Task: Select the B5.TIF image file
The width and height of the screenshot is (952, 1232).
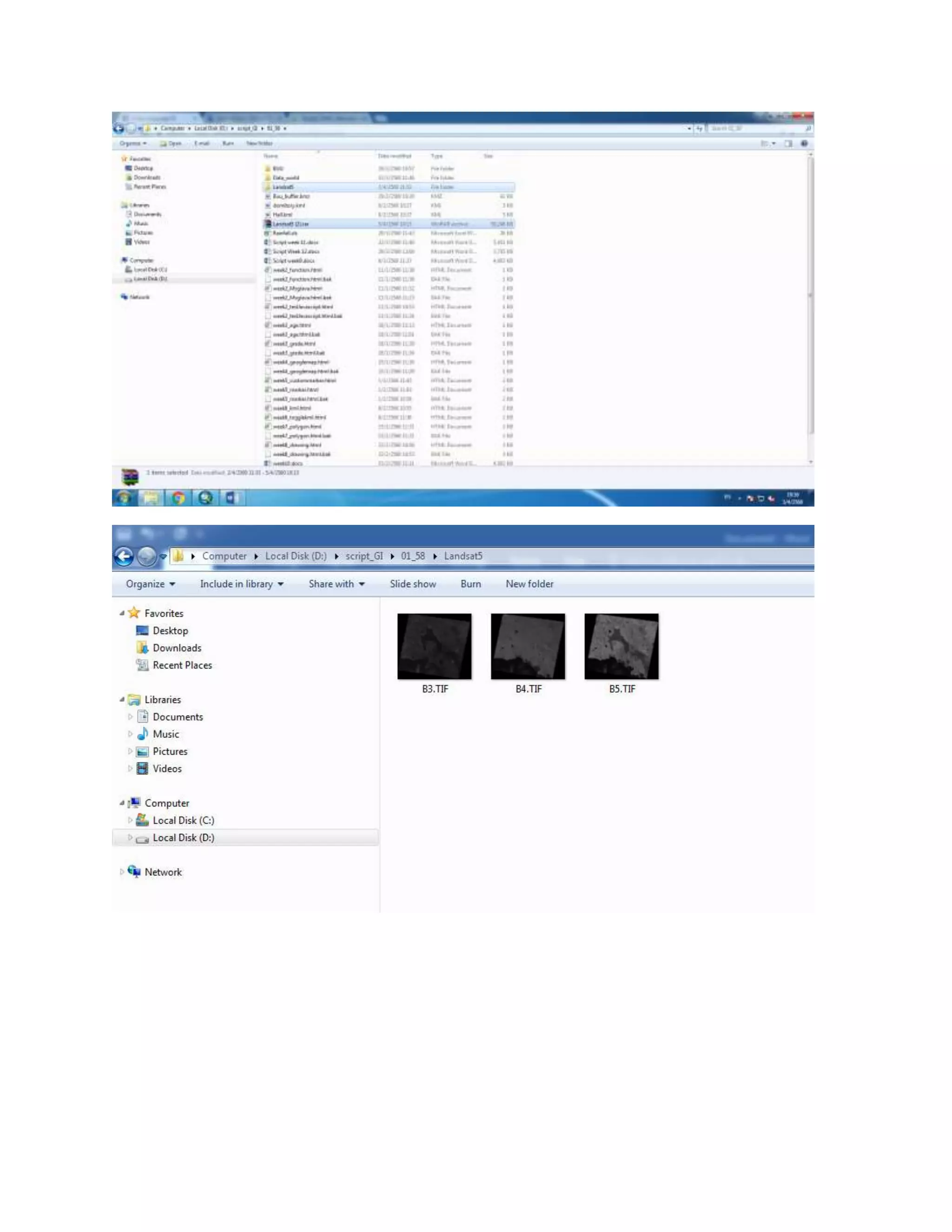Action: [621, 646]
